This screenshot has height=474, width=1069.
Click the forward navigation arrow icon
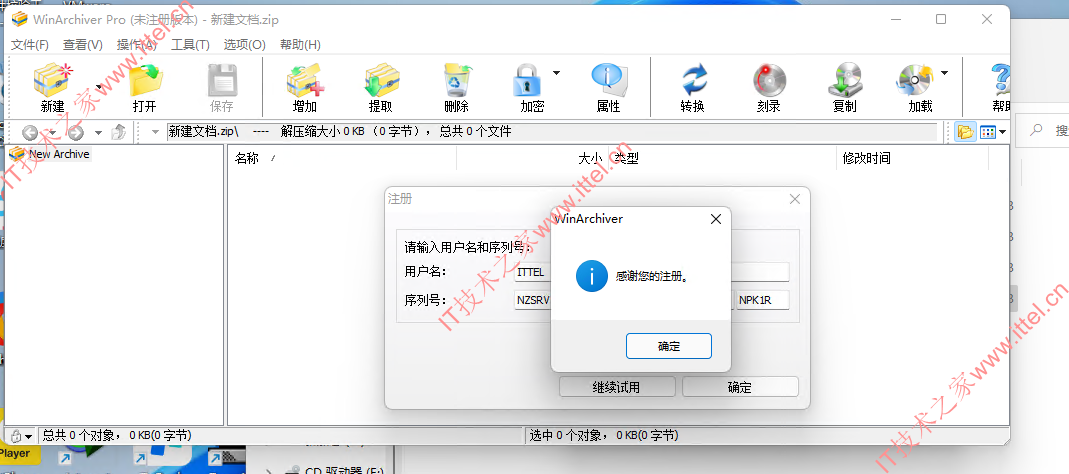point(76,132)
